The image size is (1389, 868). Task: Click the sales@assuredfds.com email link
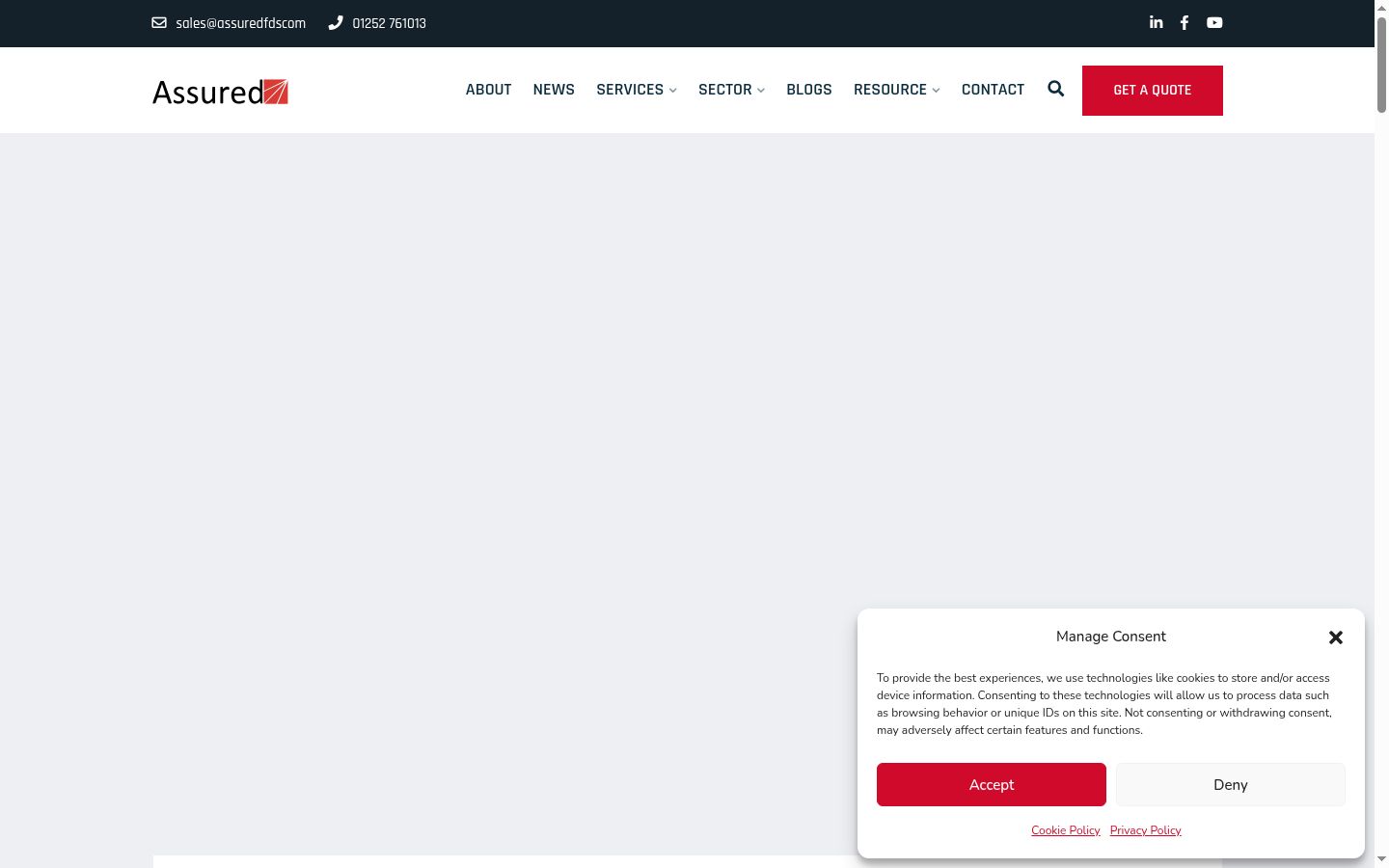point(241,23)
